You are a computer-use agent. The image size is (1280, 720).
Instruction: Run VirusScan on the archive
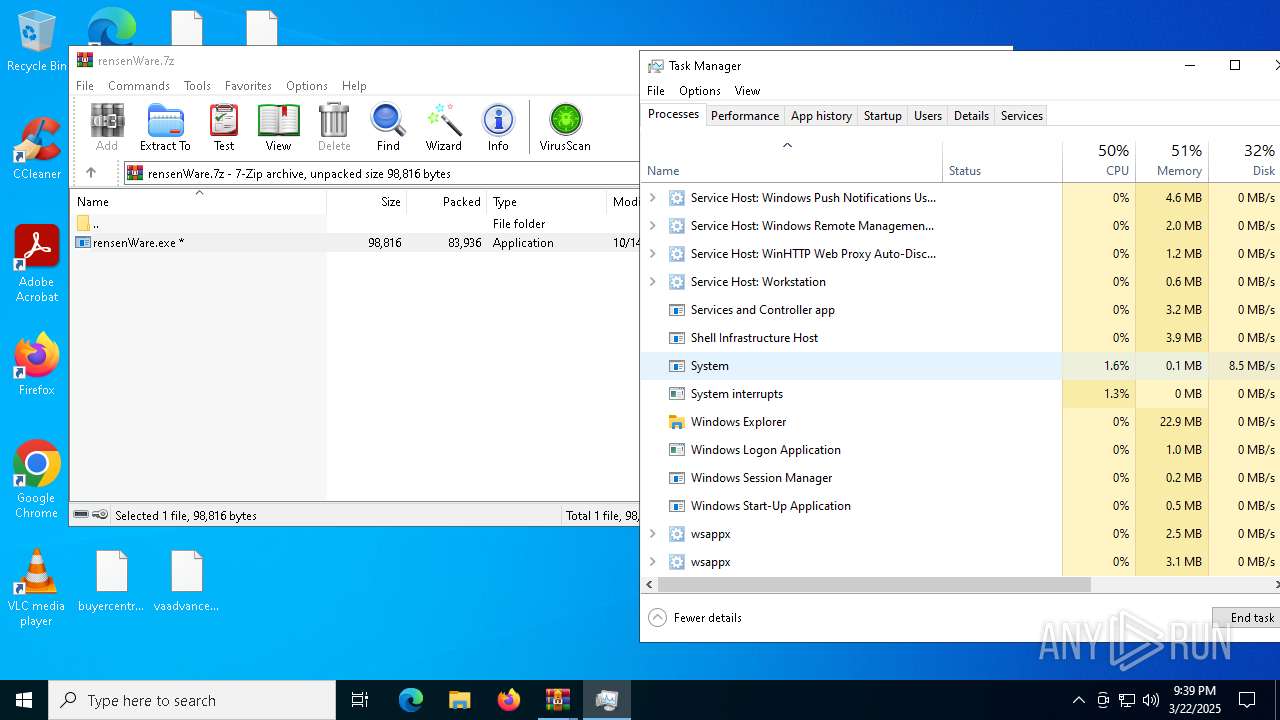565,128
